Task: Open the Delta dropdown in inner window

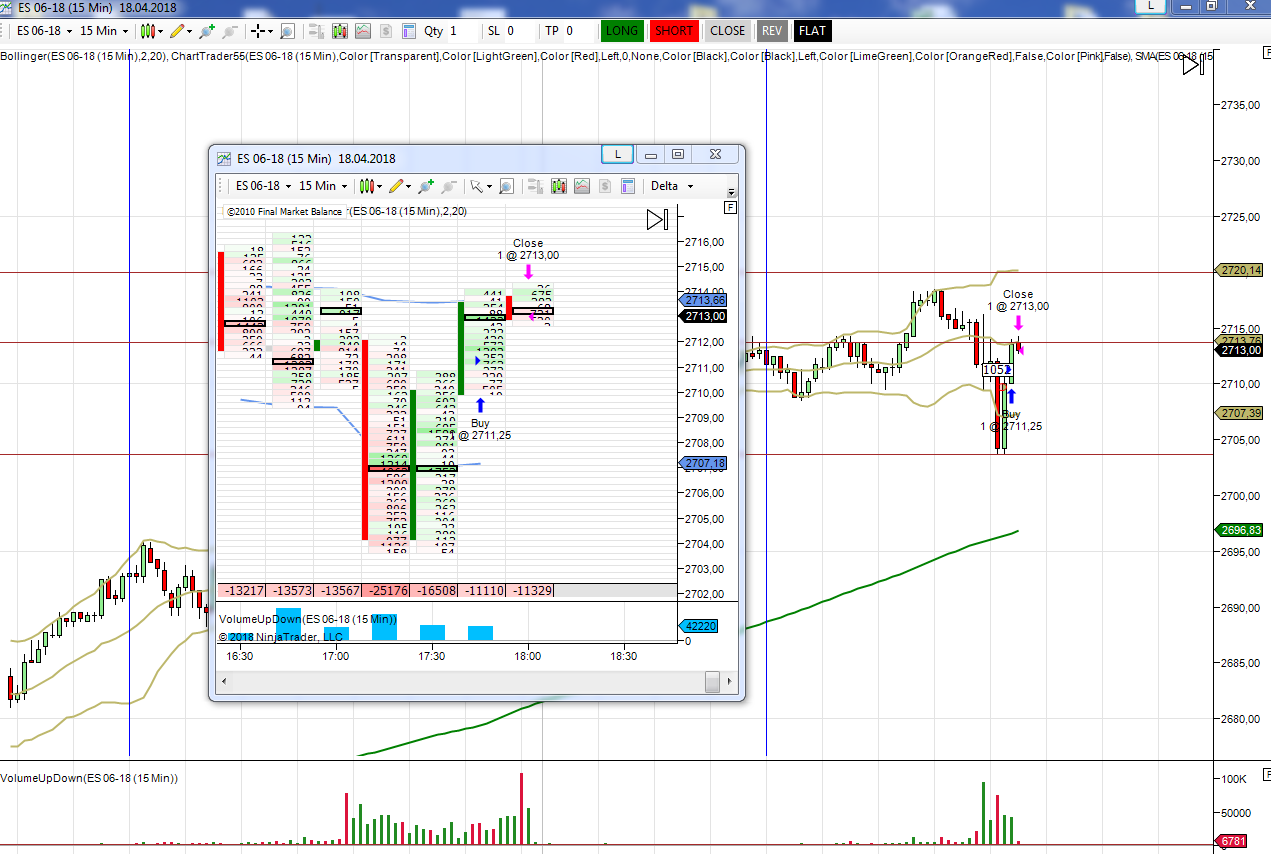Action: point(672,186)
